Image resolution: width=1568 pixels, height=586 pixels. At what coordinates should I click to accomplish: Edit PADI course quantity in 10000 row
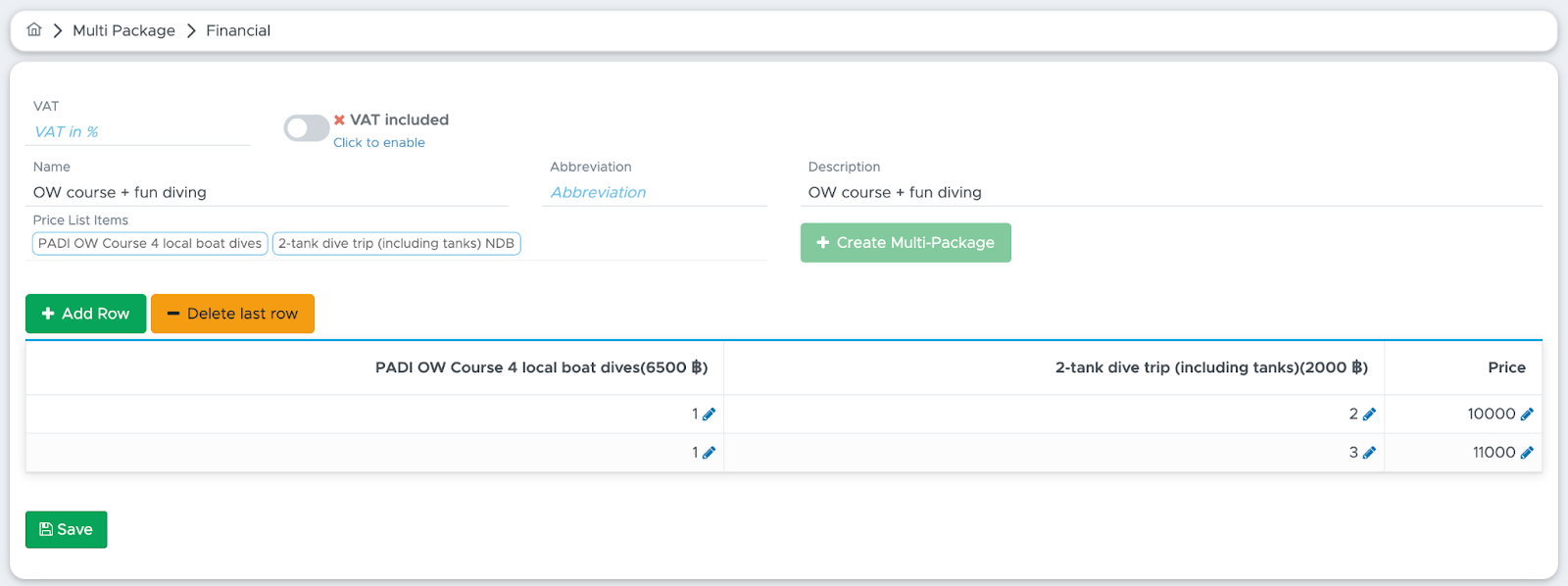pyautogui.click(x=709, y=415)
